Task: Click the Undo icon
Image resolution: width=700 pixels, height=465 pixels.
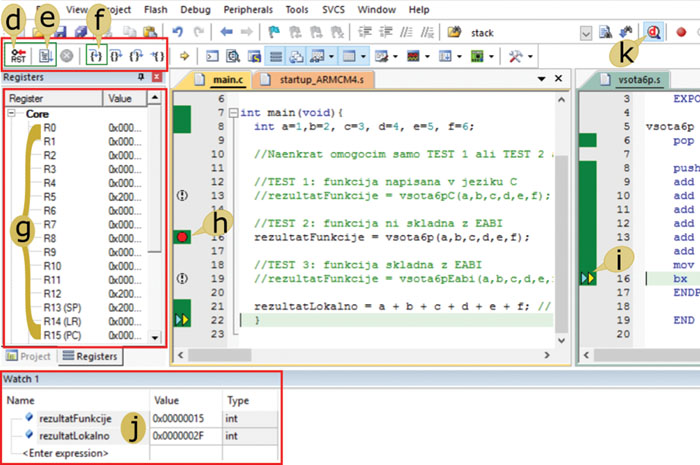Action: (178, 32)
